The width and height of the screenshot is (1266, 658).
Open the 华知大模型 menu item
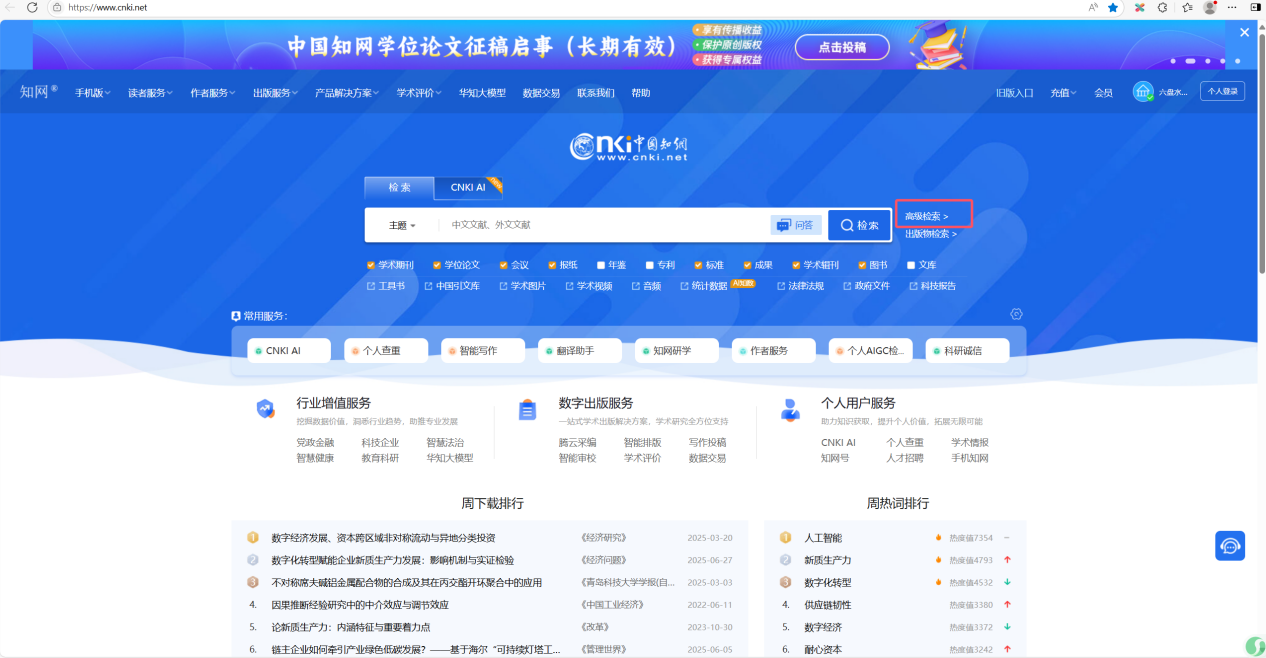pyautogui.click(x=482, y=93)
